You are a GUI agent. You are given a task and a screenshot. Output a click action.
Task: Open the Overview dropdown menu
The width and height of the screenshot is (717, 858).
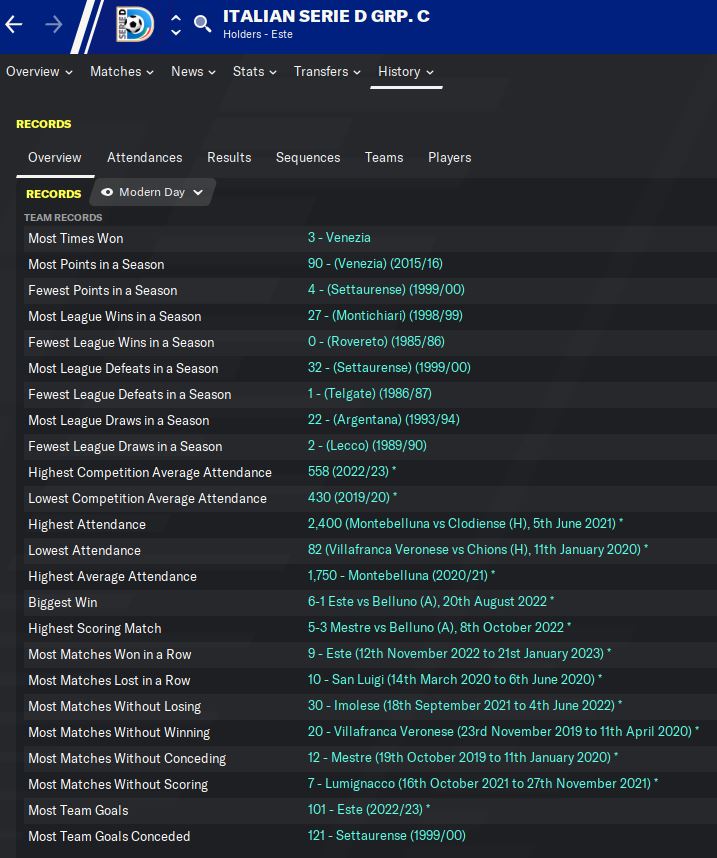pyautogui.click(x=39, y=71)
